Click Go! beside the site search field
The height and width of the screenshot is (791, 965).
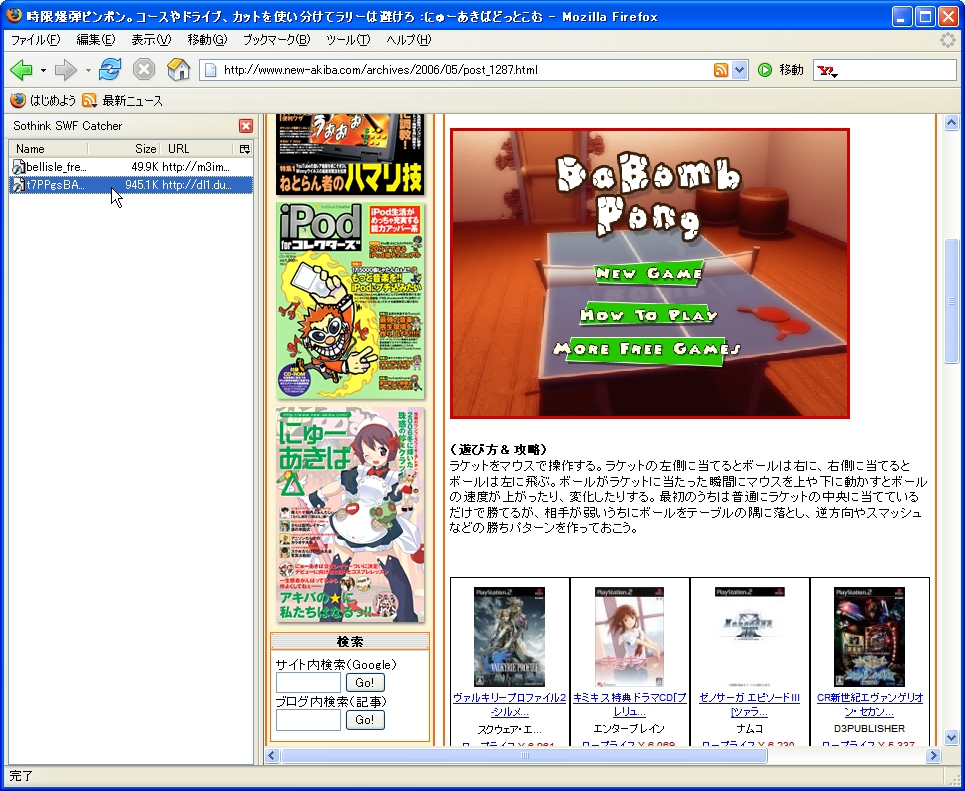tap(365, 683)
